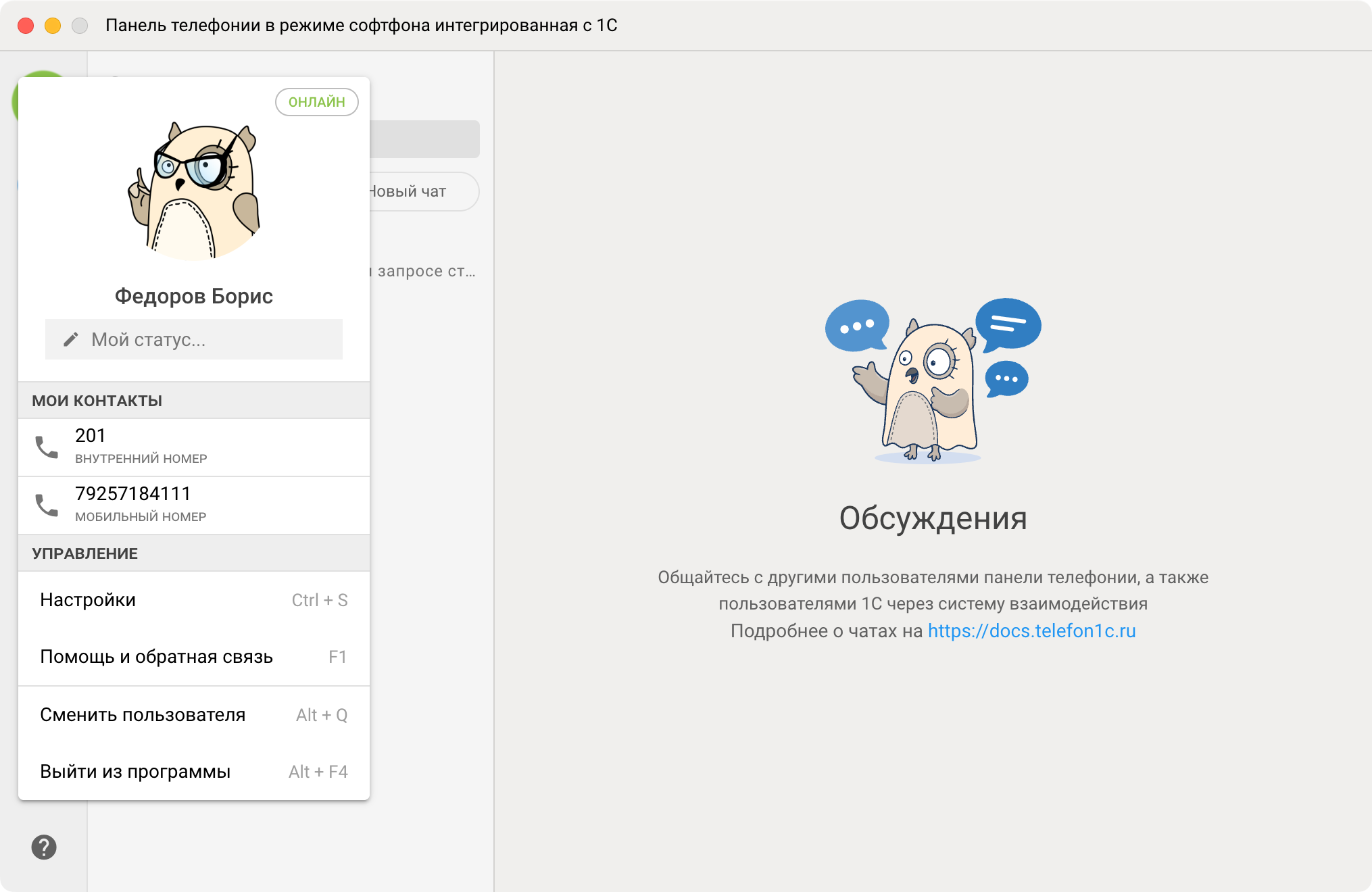Open the docs.telefon1c.ru link
The image size is (1372, 892).
click(1031, 631)
